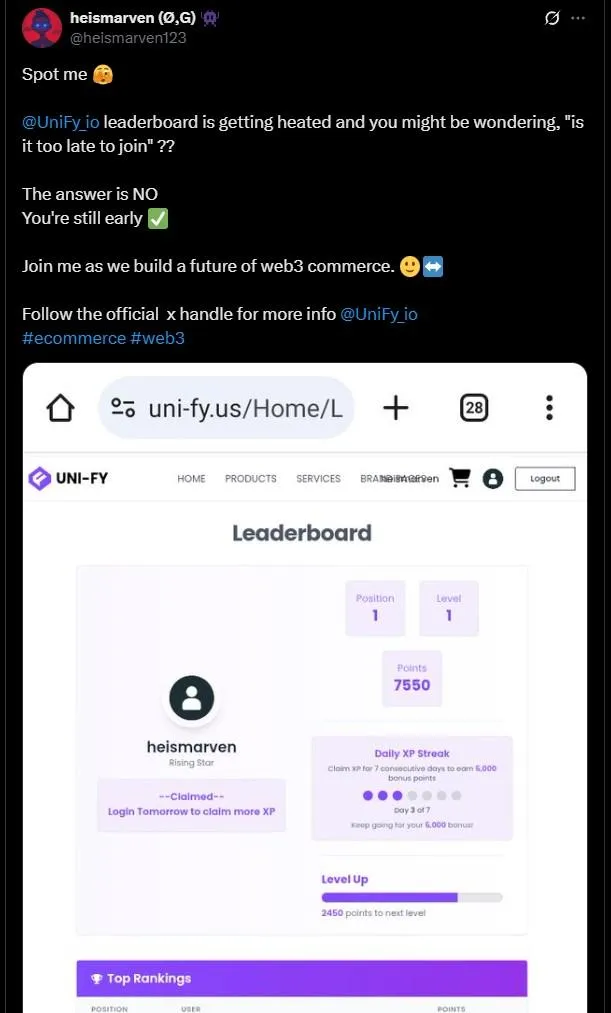Click the Logout button
The image size is (611, 1013).
click(x=544, y=479)
